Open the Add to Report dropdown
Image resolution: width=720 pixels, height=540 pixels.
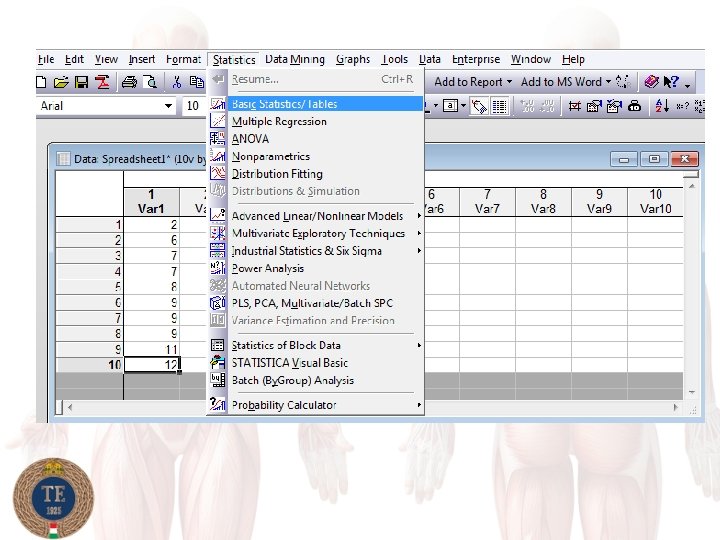pos(509,82)
